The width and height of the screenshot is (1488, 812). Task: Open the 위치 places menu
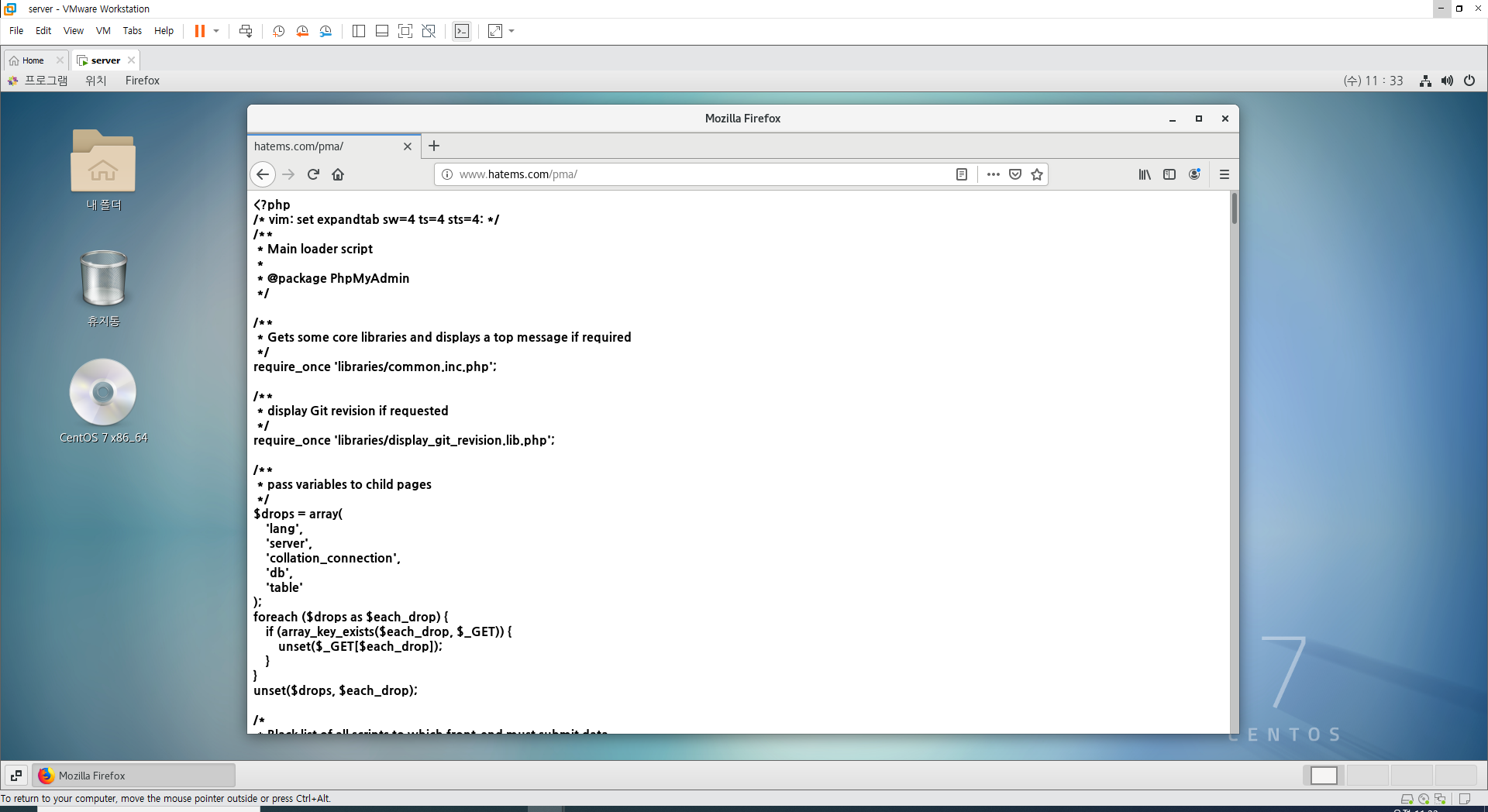tap(95, 81)
